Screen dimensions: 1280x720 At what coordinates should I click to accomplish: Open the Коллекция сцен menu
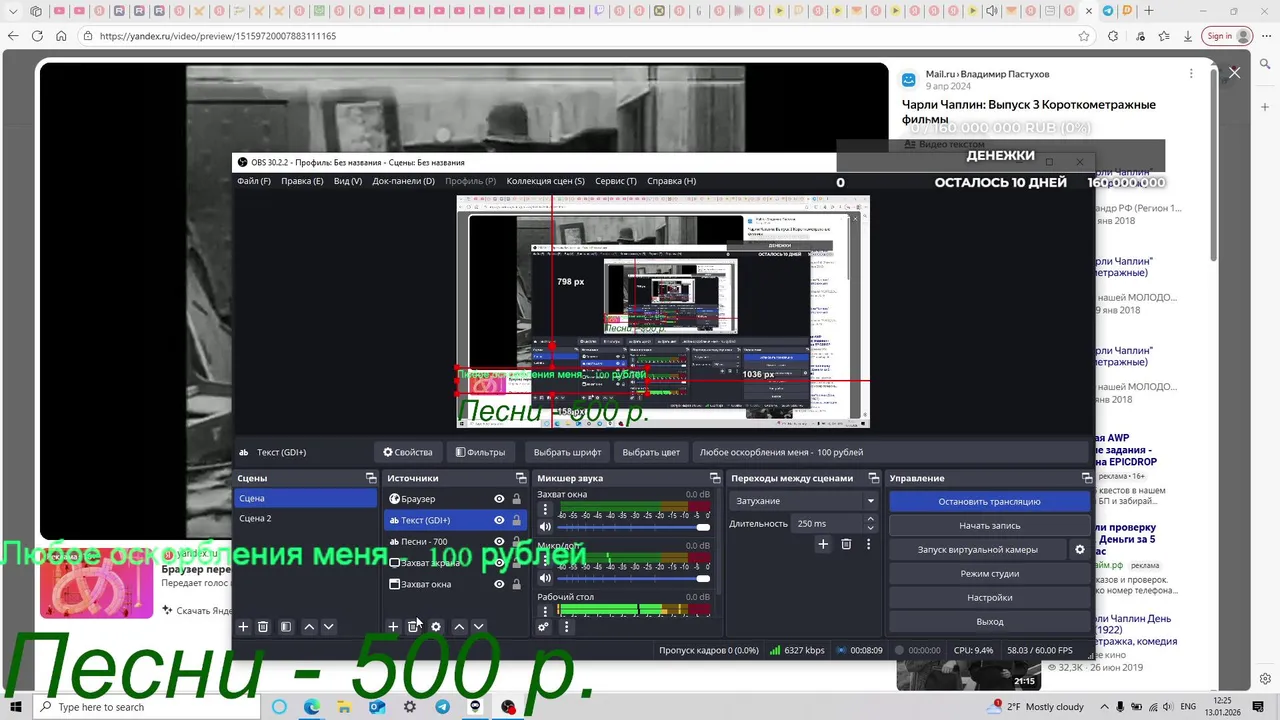(x=545, y=181)
